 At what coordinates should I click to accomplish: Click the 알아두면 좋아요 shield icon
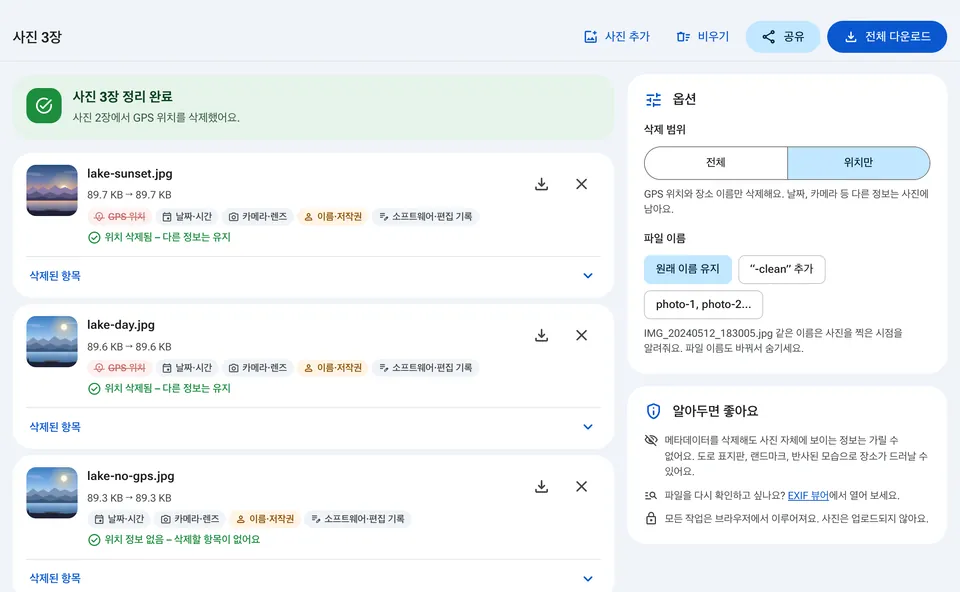pyautogui.click(x=653, y=411)
